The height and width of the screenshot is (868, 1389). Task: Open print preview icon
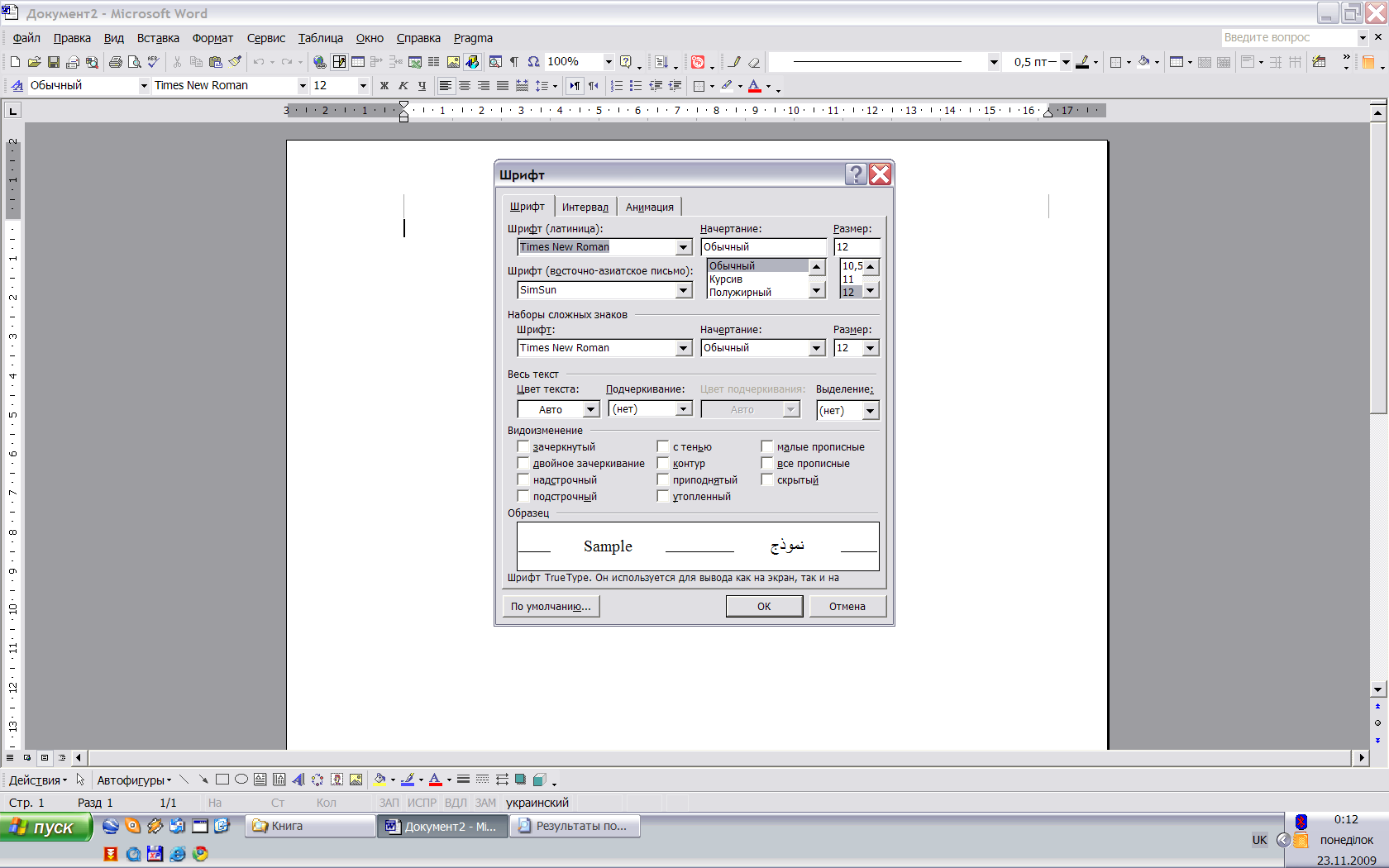pyautogui.click(x=134, y=62)
